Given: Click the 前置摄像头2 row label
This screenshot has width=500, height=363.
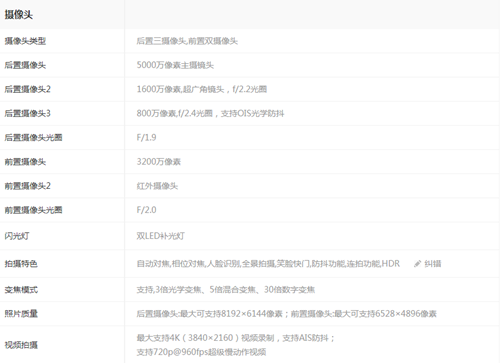Looking at the screenshot, I should (x=27, y=186).
